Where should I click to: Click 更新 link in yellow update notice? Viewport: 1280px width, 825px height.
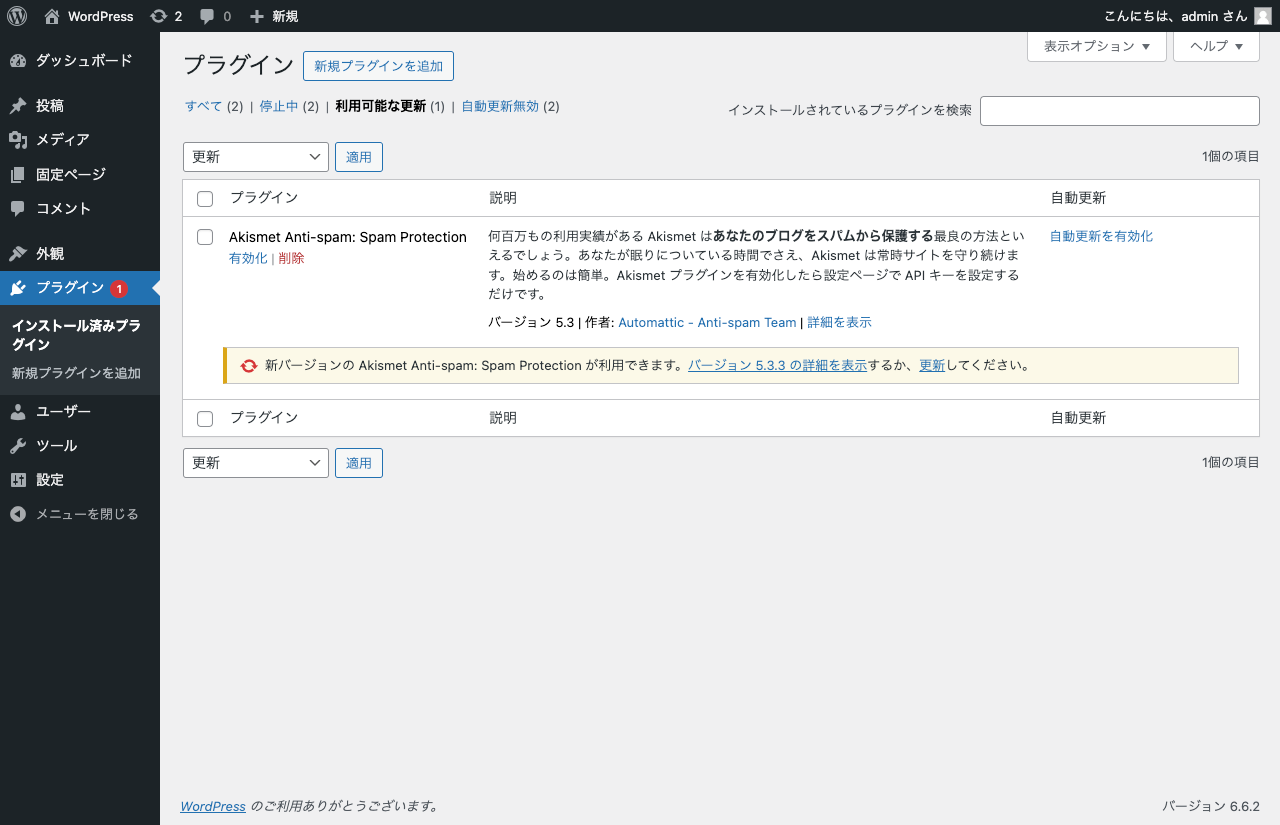pyautogui.click(x=932, y=365)
